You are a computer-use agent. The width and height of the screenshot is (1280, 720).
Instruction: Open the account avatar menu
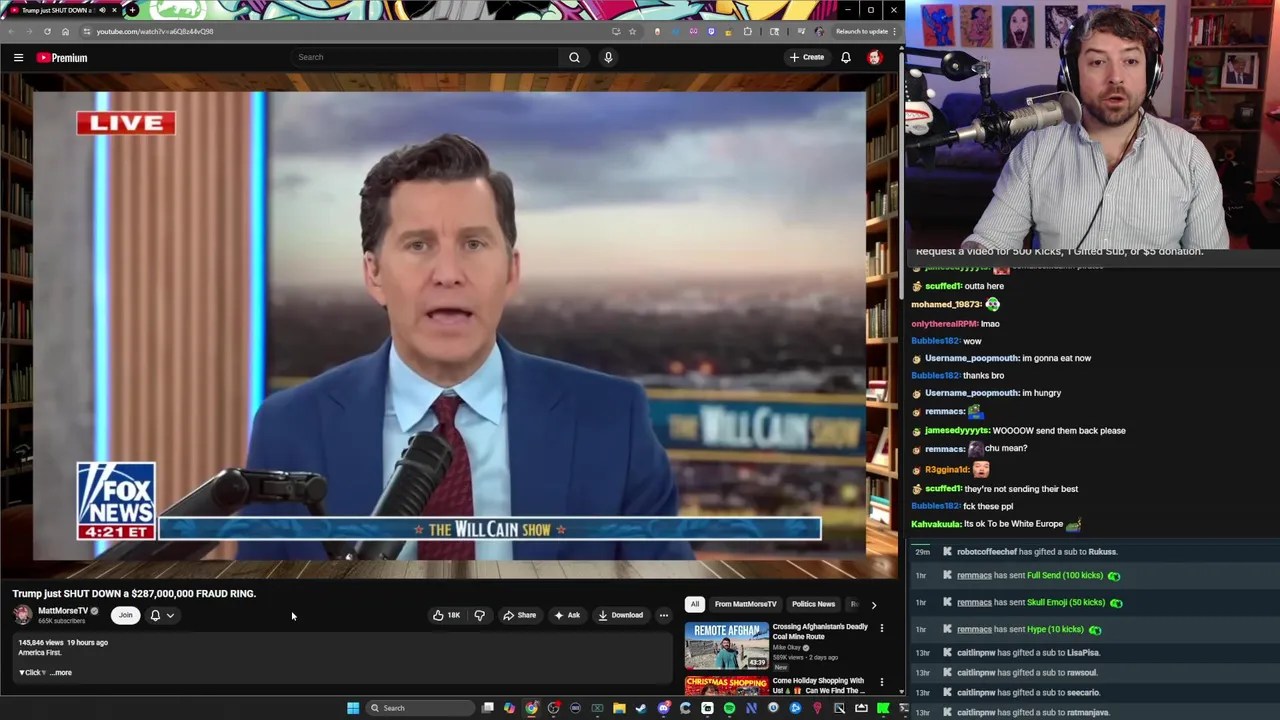875,57
